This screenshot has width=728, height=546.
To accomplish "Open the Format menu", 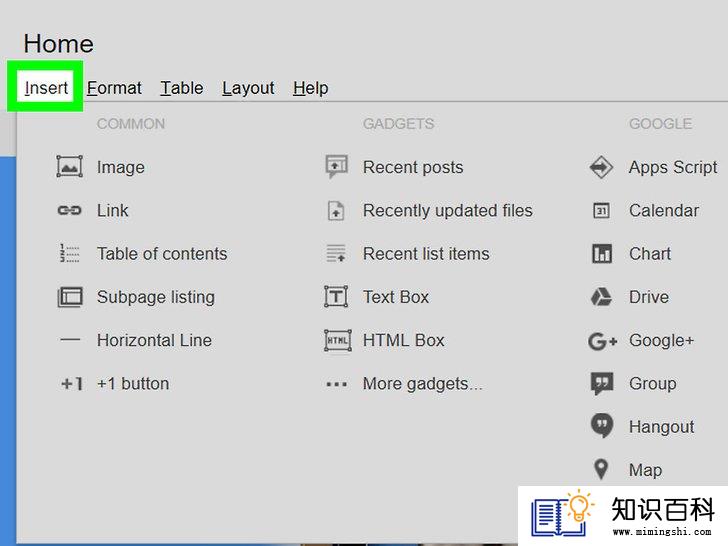I will 114,88.
